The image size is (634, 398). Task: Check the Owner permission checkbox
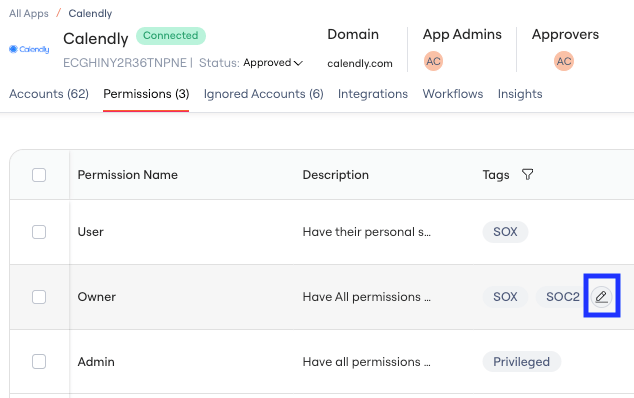click(x=39, y=296)
